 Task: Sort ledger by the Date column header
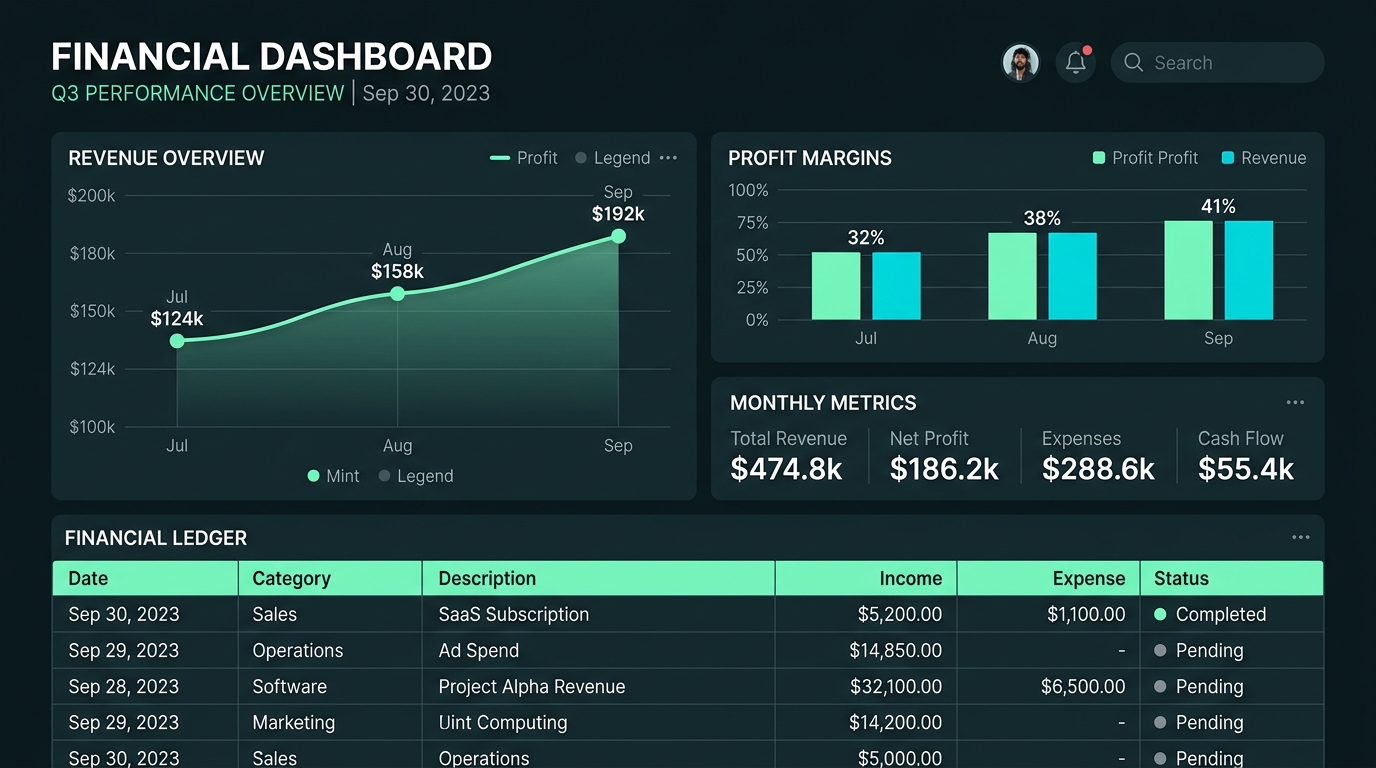[145, 578]
